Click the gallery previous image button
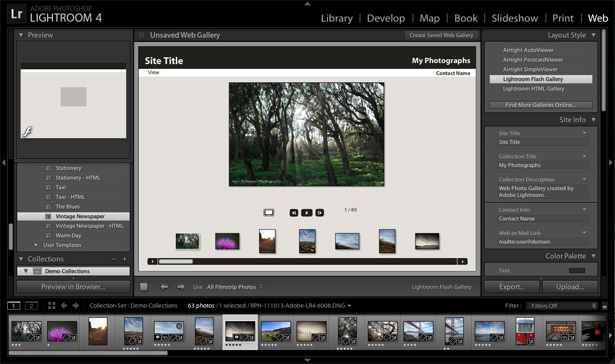Image resolution: width=615 pixels, height=364 pixels. coord(294,213)
